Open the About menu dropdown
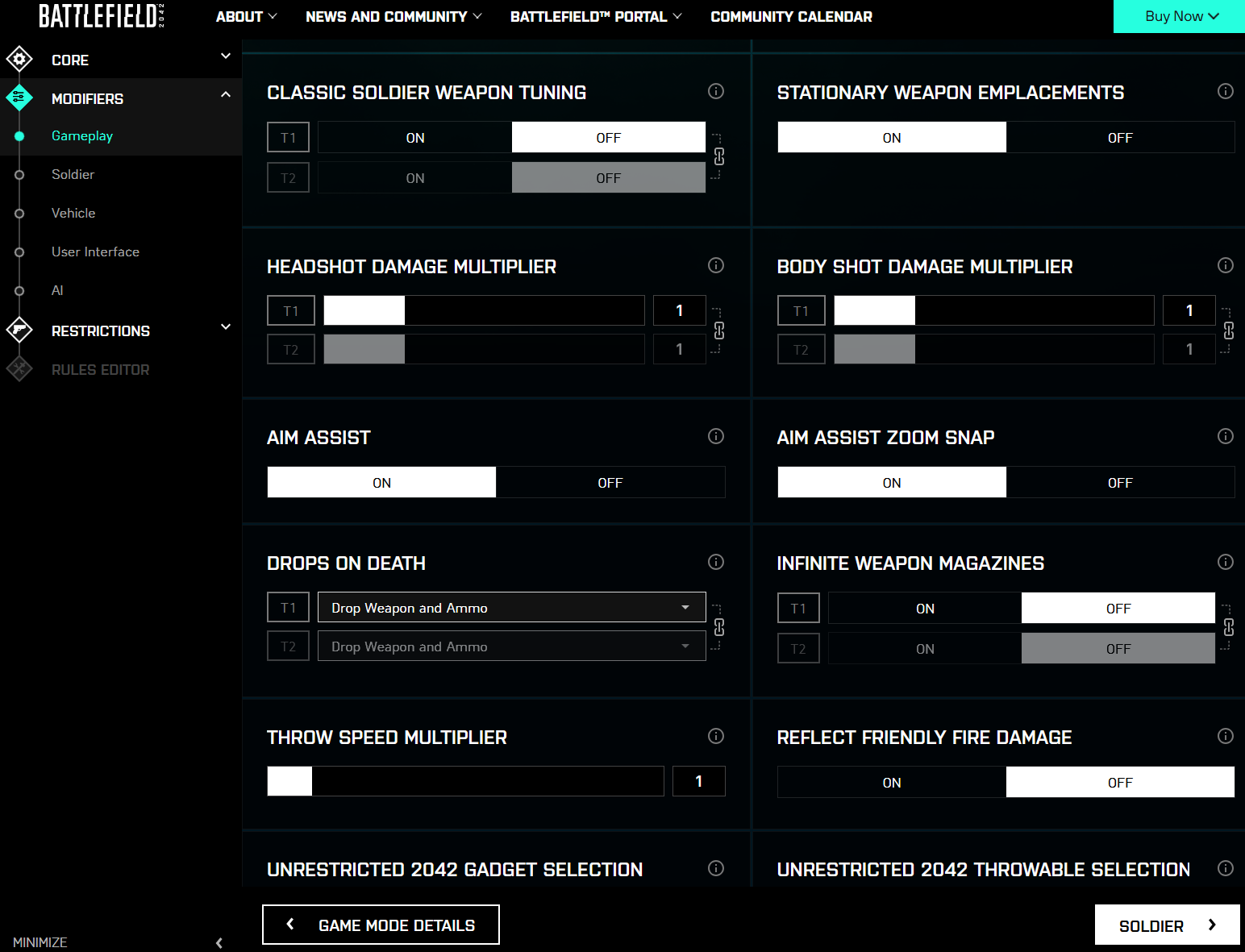Screen dimensions: 1245x952 [246, 16]
